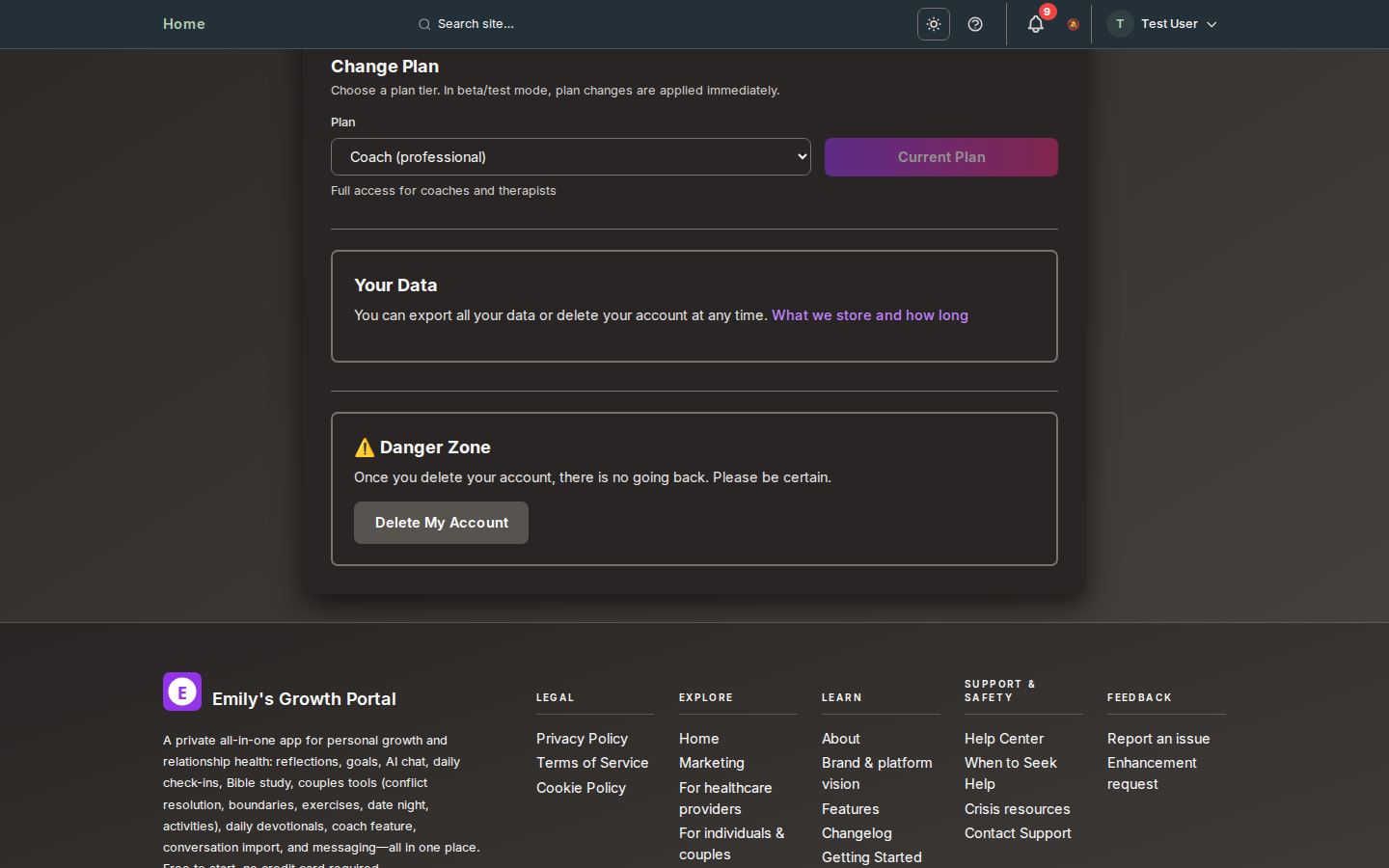Open the Contact Support link
This screenshot has width=1389, height=868.
click(1018, 832)
